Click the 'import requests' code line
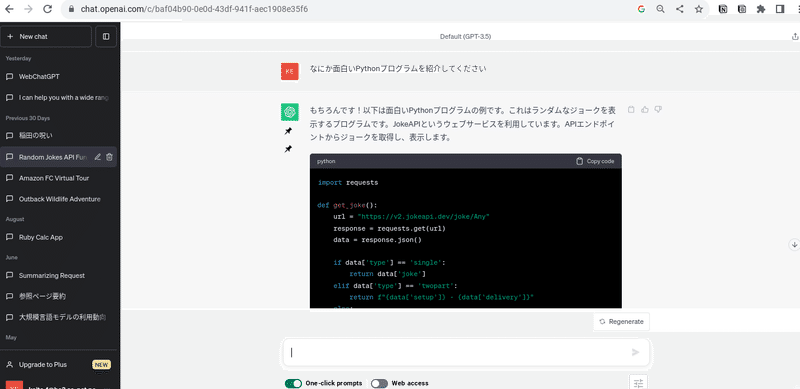Screen dimensions: 800x389 click(x=348, y=182)
